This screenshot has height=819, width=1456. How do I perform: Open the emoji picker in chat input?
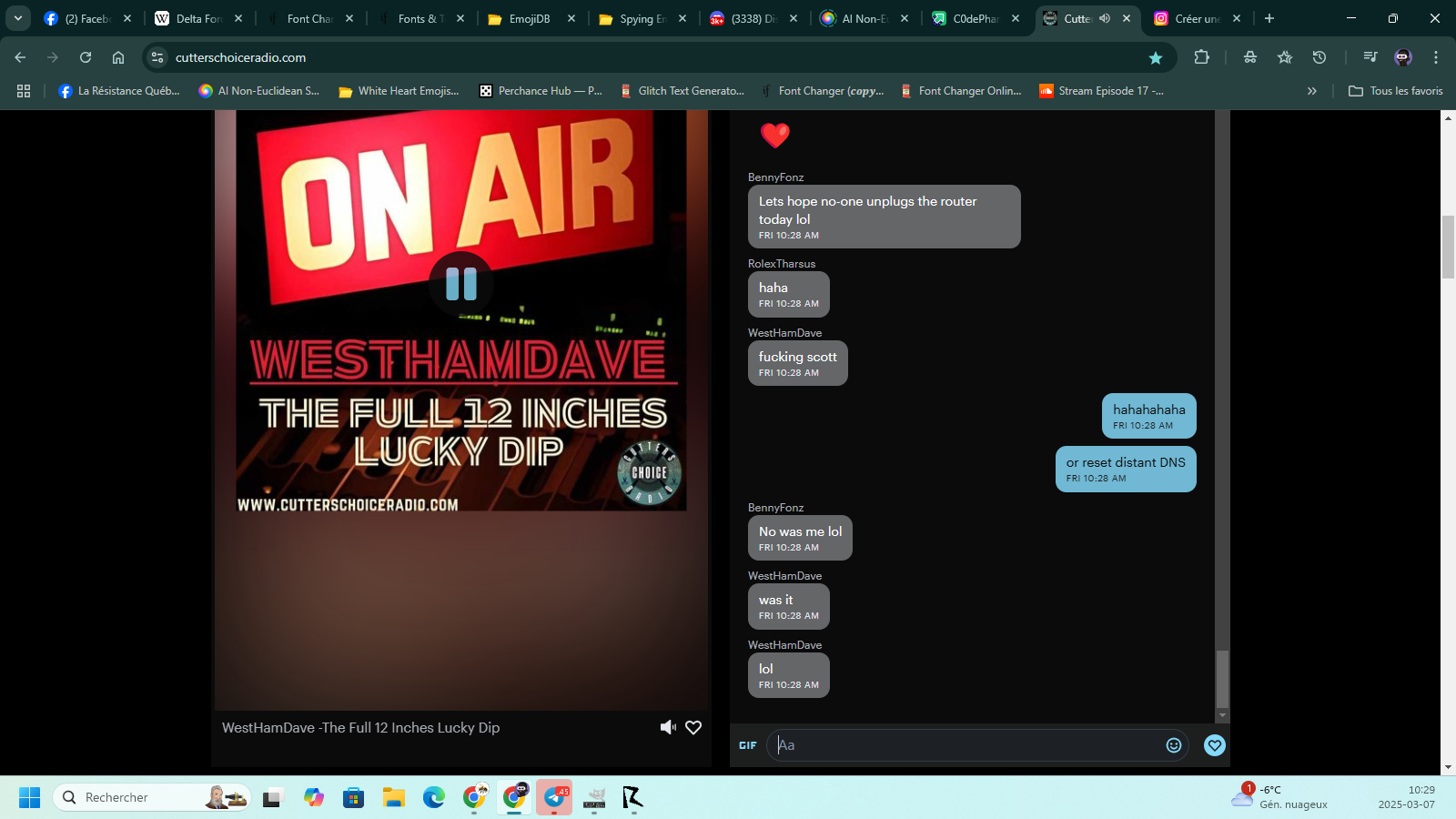[x=1174, y=745]
